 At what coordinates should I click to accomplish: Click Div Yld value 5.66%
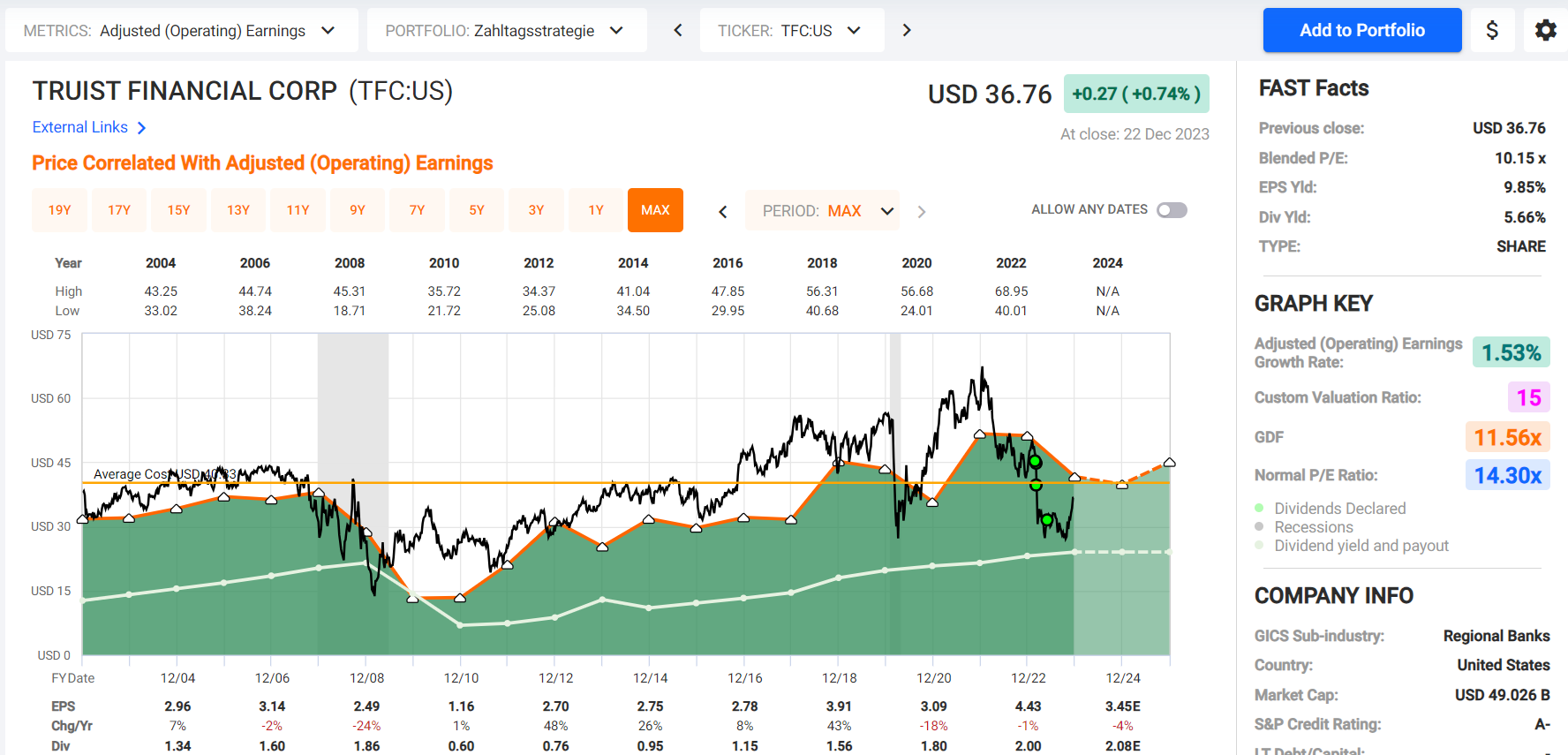pyautogui.click(x=1525, y=217)
